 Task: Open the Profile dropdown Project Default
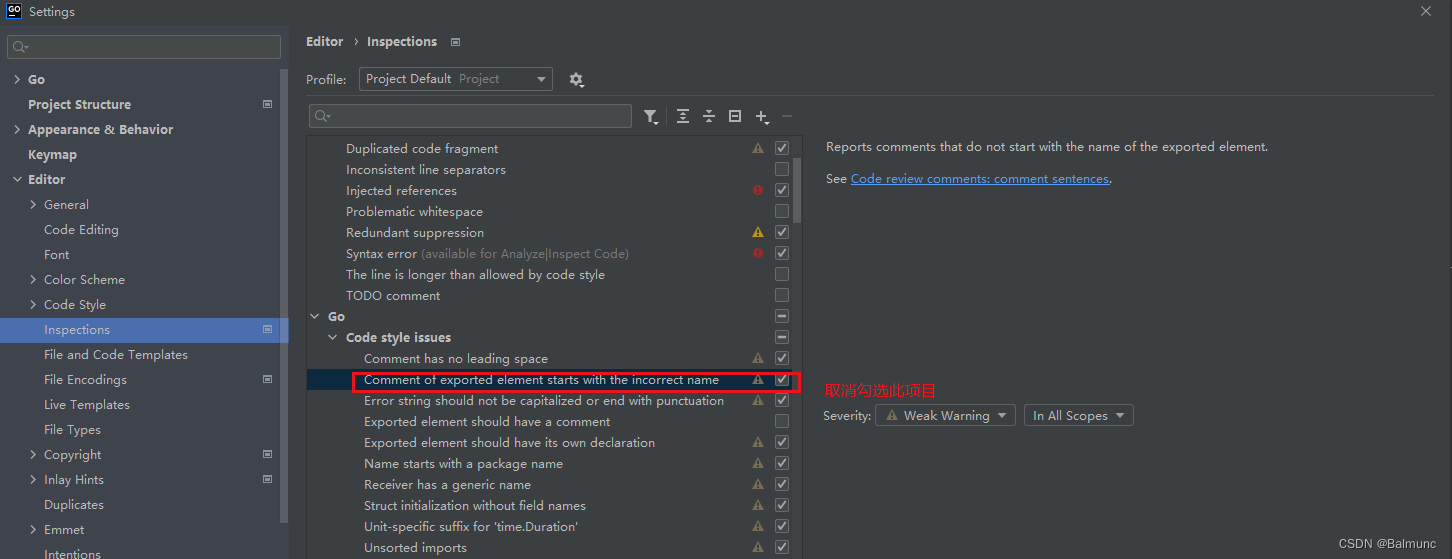[455, 79]
